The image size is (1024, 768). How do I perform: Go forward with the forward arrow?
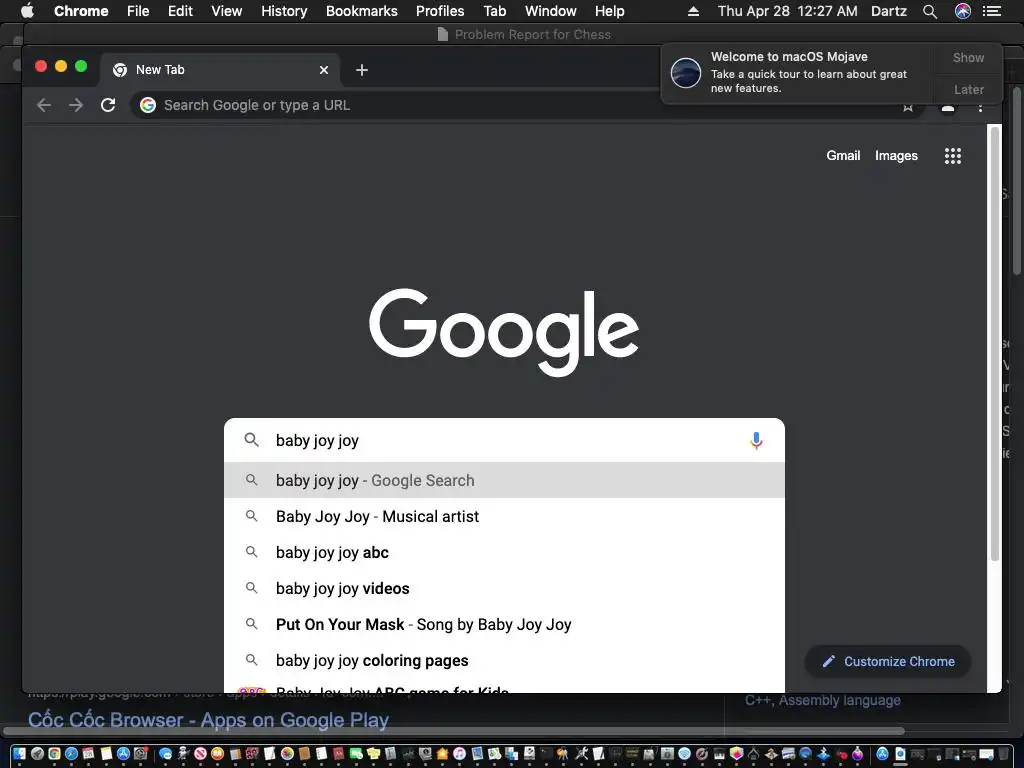[x=76, y=104]
